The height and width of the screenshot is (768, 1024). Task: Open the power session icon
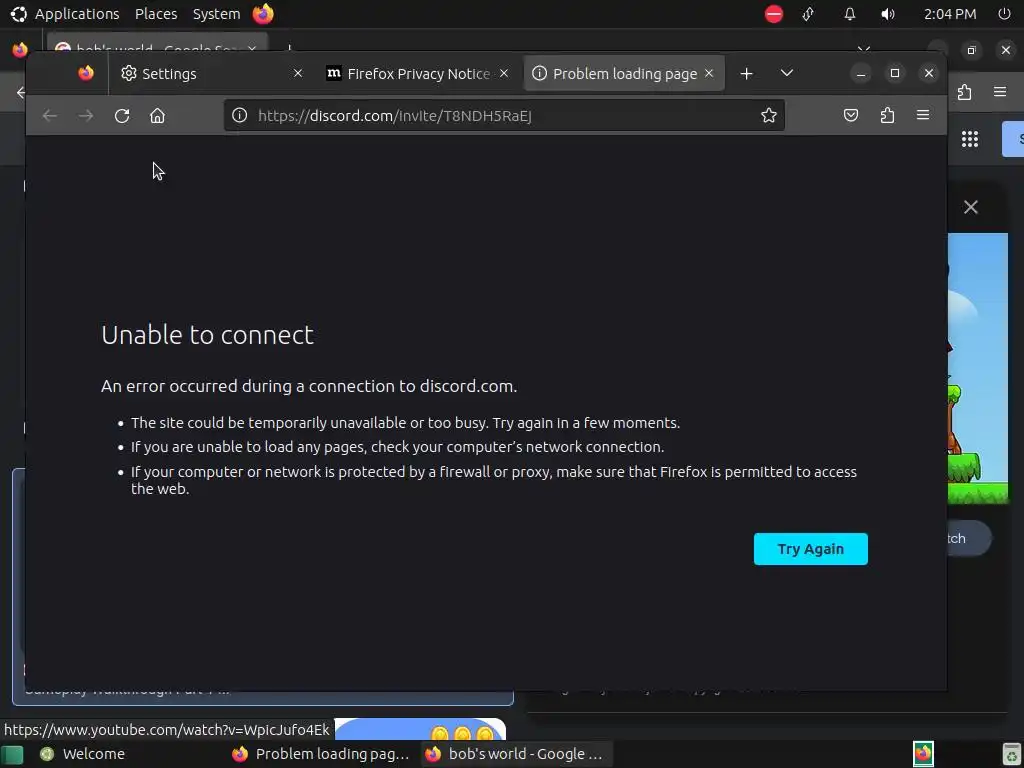click(x=1004, y=14)
